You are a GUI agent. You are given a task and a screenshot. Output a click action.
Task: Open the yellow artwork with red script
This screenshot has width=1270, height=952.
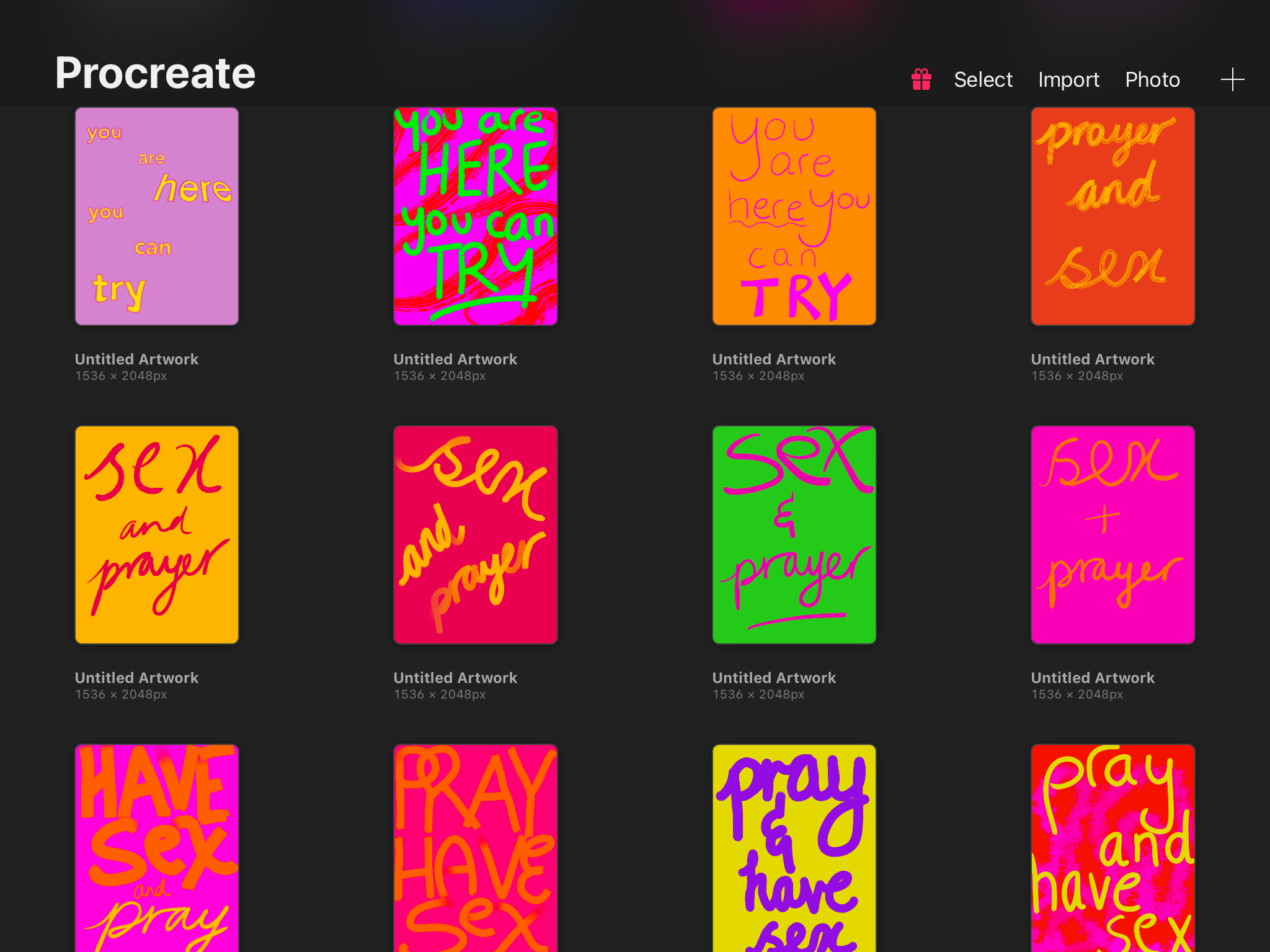coord(157,534)
